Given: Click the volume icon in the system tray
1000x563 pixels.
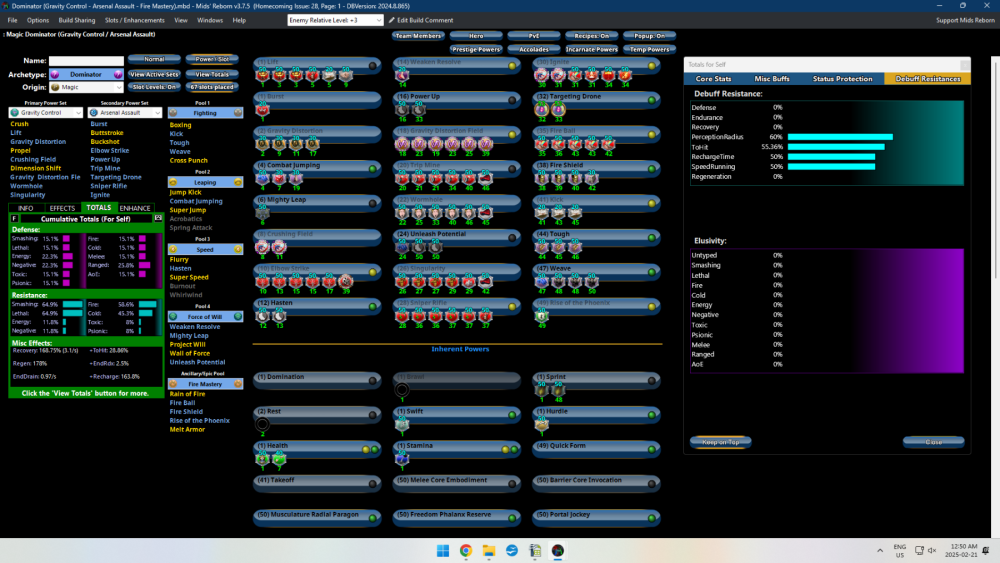Looking at the screenshot, I should (932, 550).
